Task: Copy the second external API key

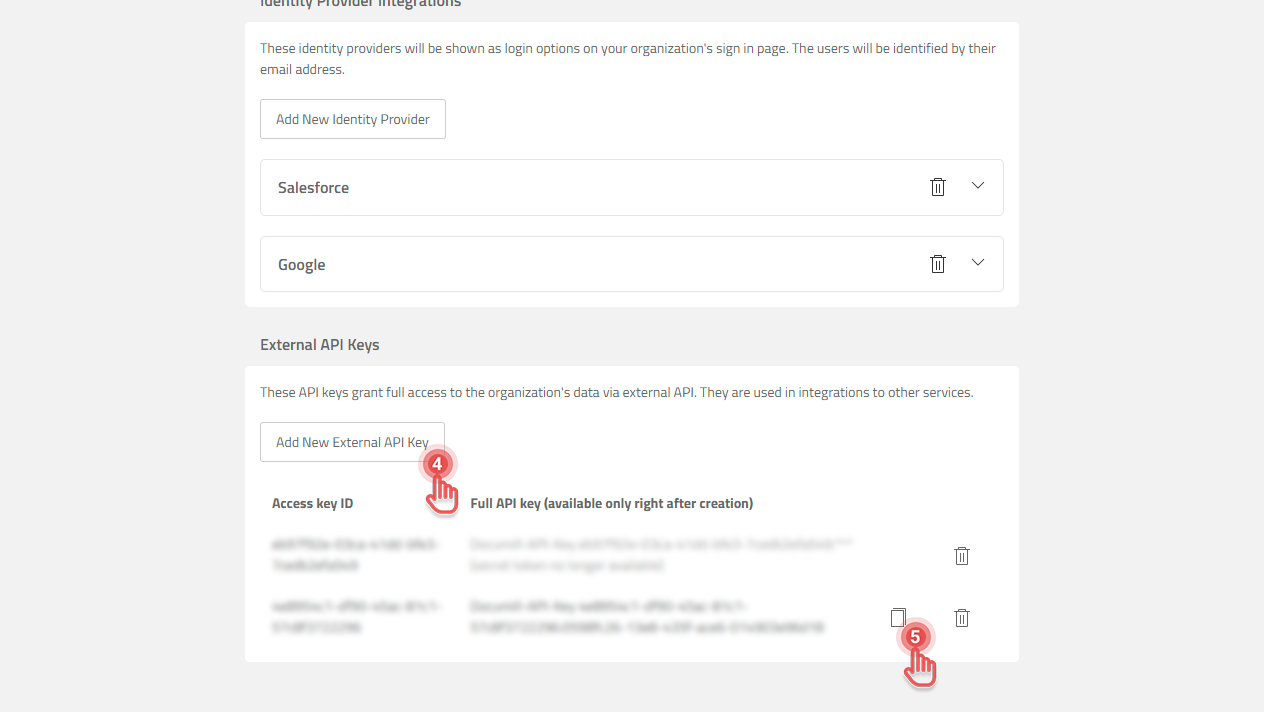Action: pos(898,617)
